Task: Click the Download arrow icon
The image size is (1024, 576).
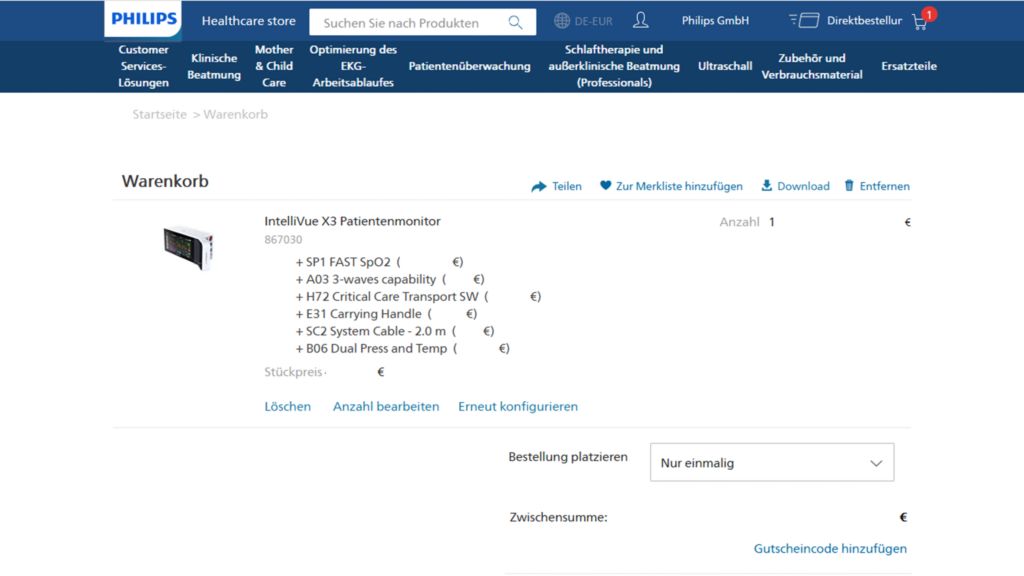Action: pyautogui.click(x=767, y=185)
